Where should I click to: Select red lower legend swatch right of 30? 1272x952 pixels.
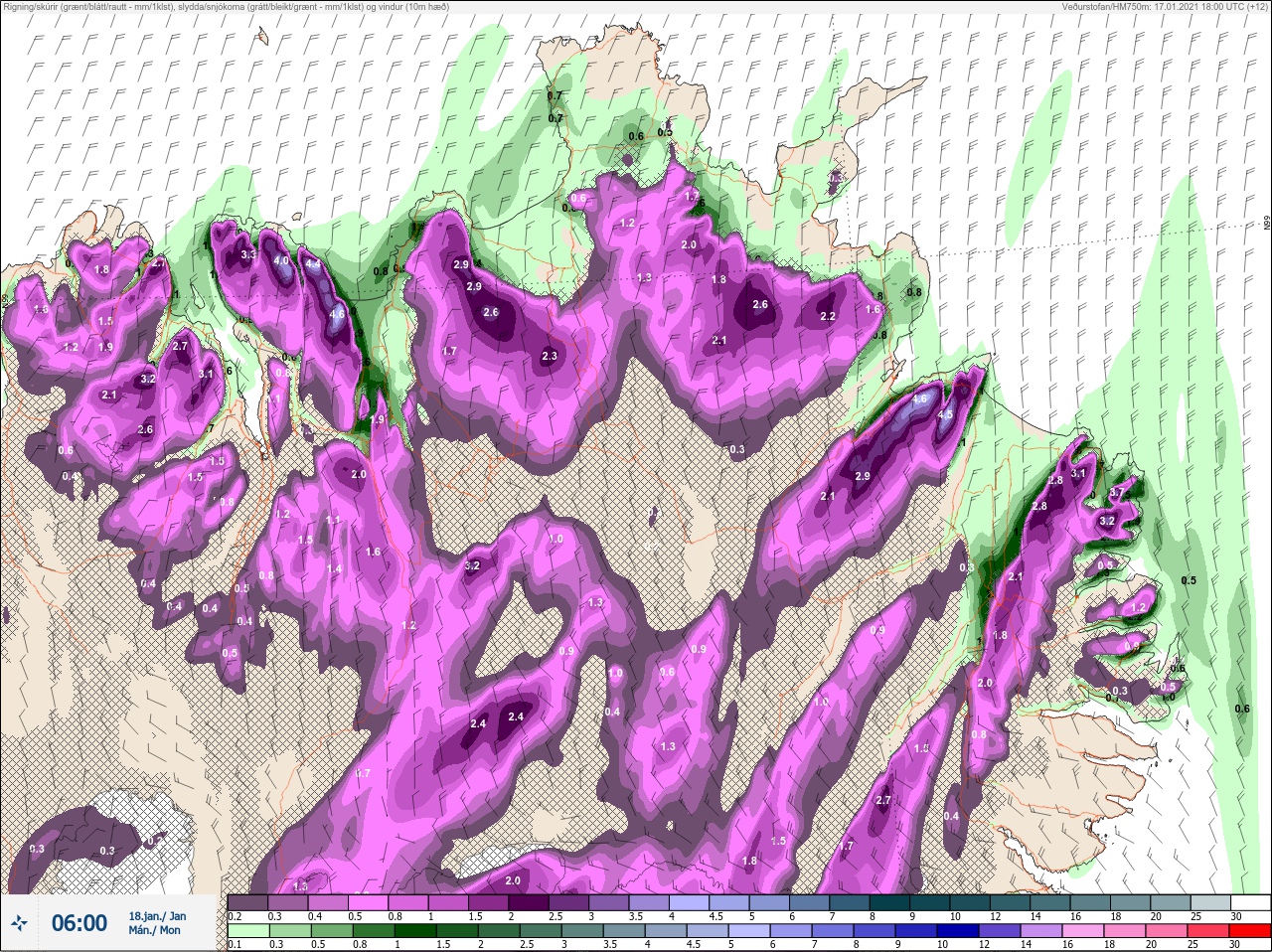1250,931
